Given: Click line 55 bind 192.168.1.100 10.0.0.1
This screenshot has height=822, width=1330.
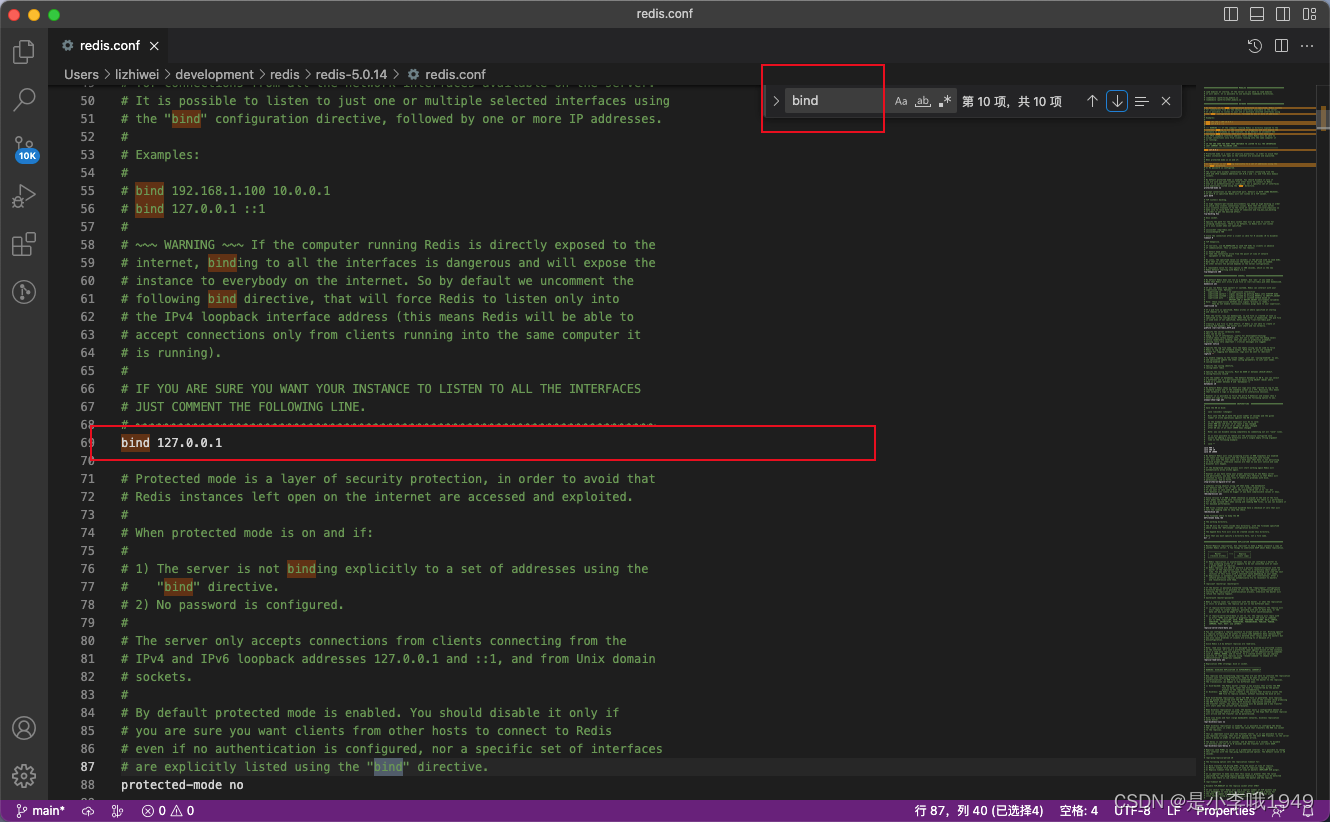Looking at the screenshot, I should click(x=232, y=190).
